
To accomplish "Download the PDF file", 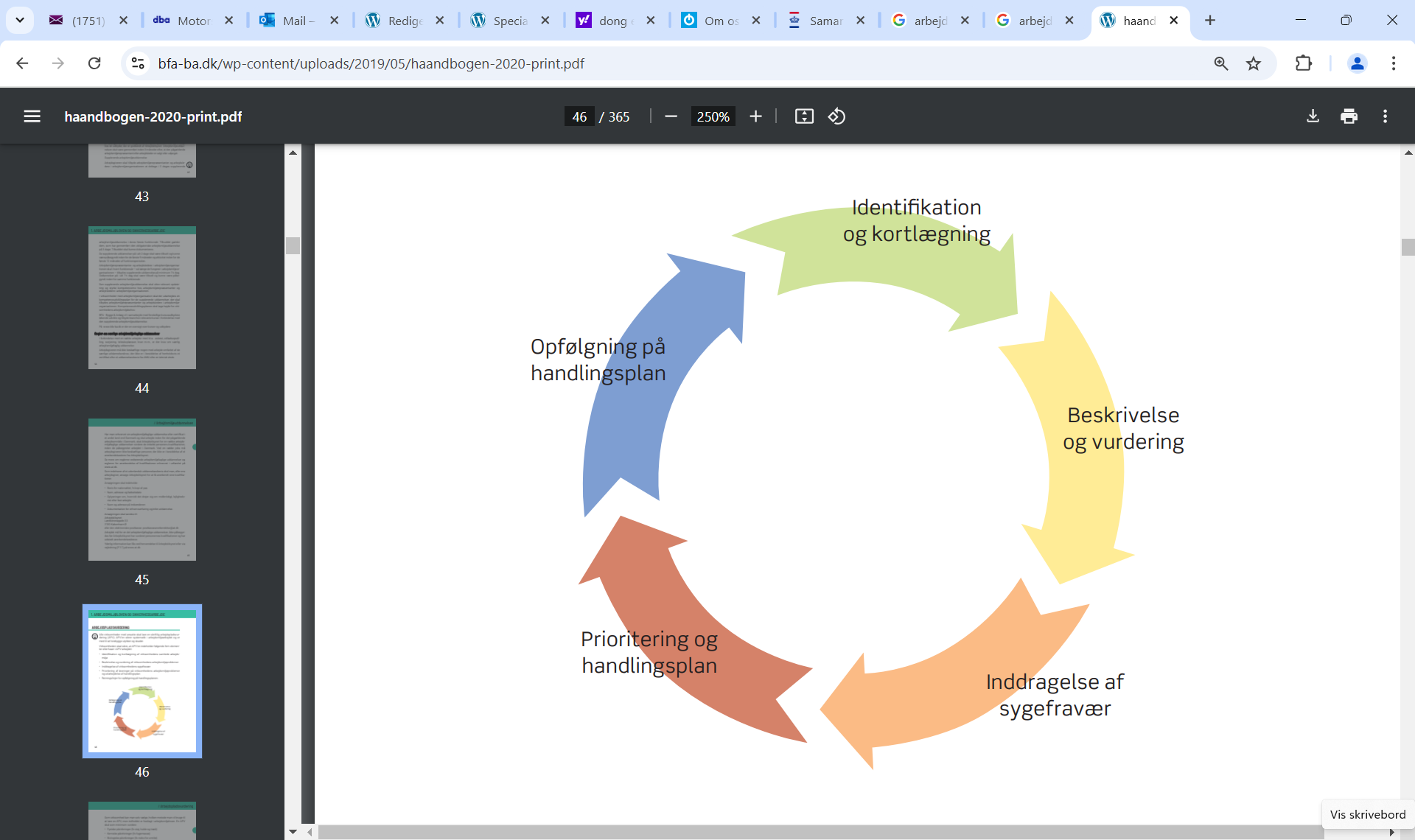I will tap(1313, 116).
